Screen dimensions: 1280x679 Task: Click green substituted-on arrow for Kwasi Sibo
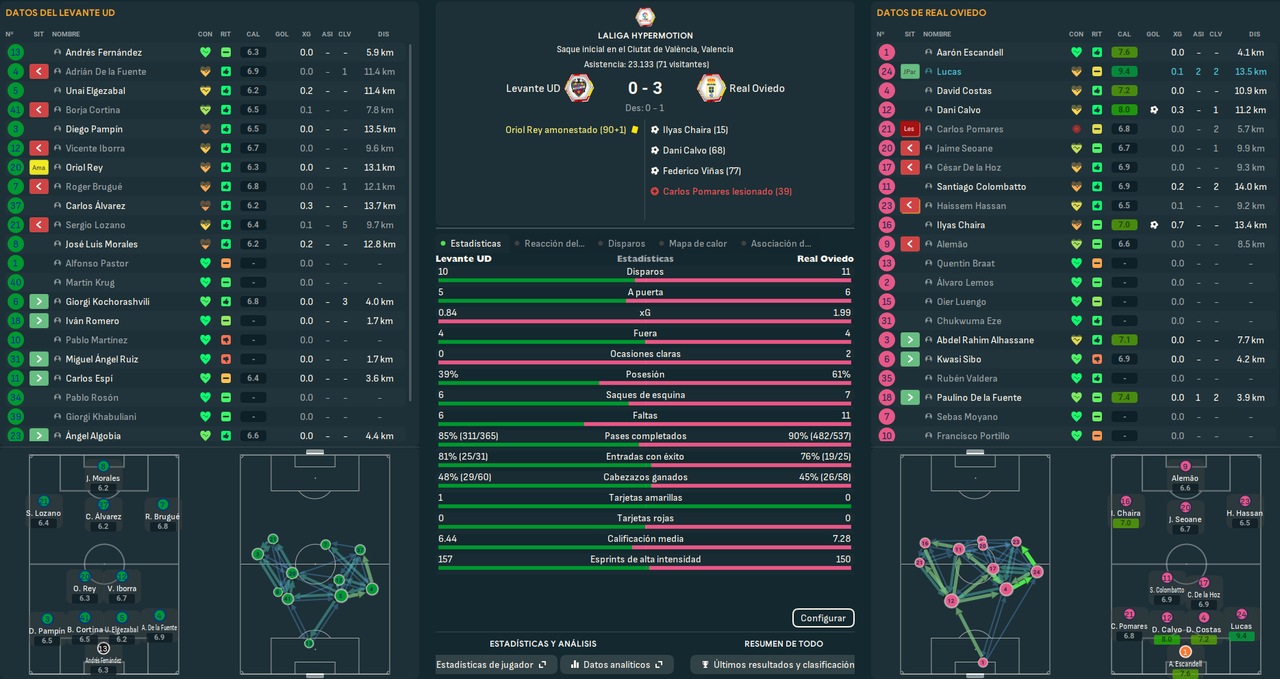pyautogui.click(x=909, y=359)
